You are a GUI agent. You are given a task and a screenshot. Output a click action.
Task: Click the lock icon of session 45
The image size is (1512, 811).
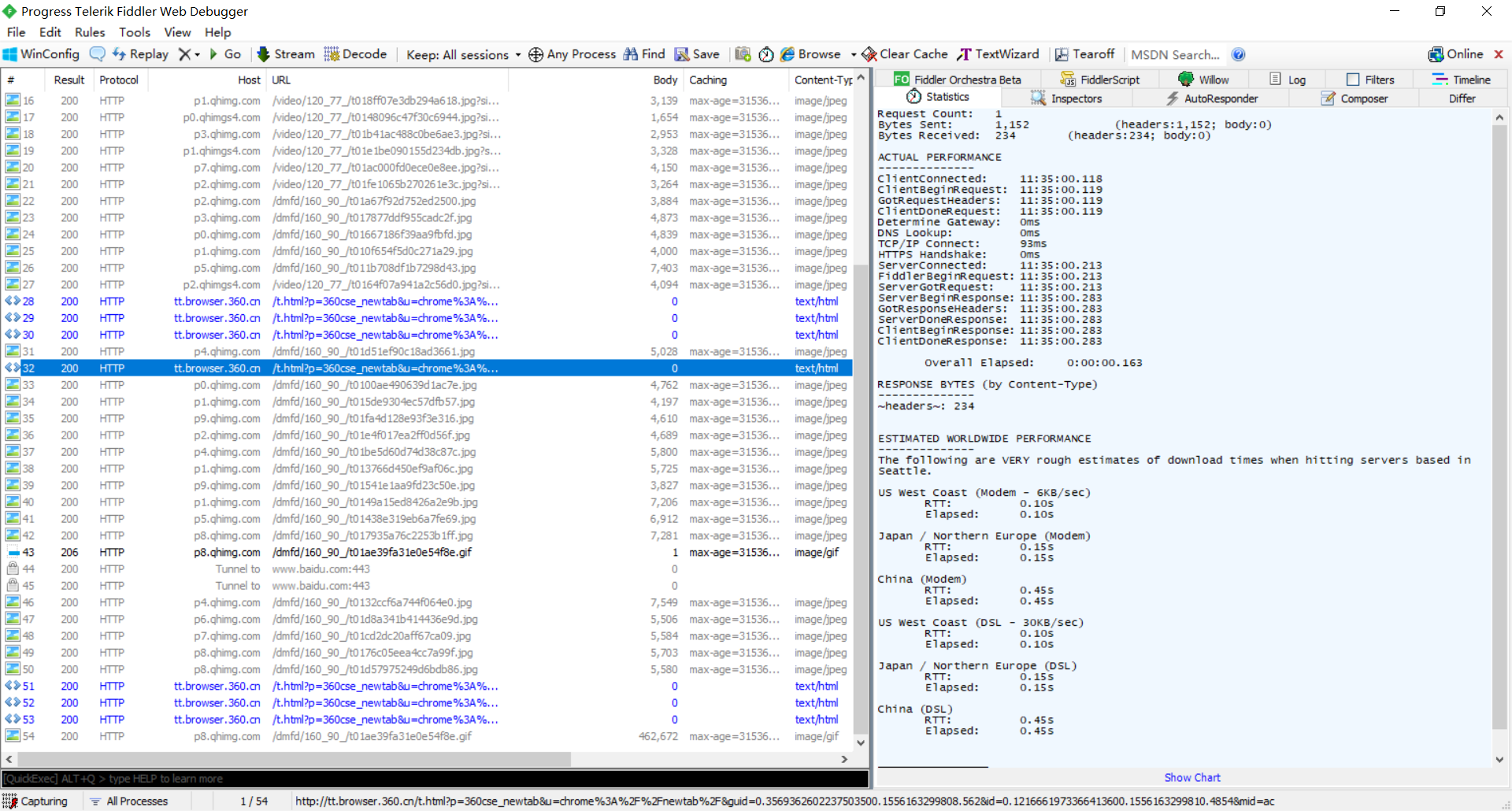13,586
